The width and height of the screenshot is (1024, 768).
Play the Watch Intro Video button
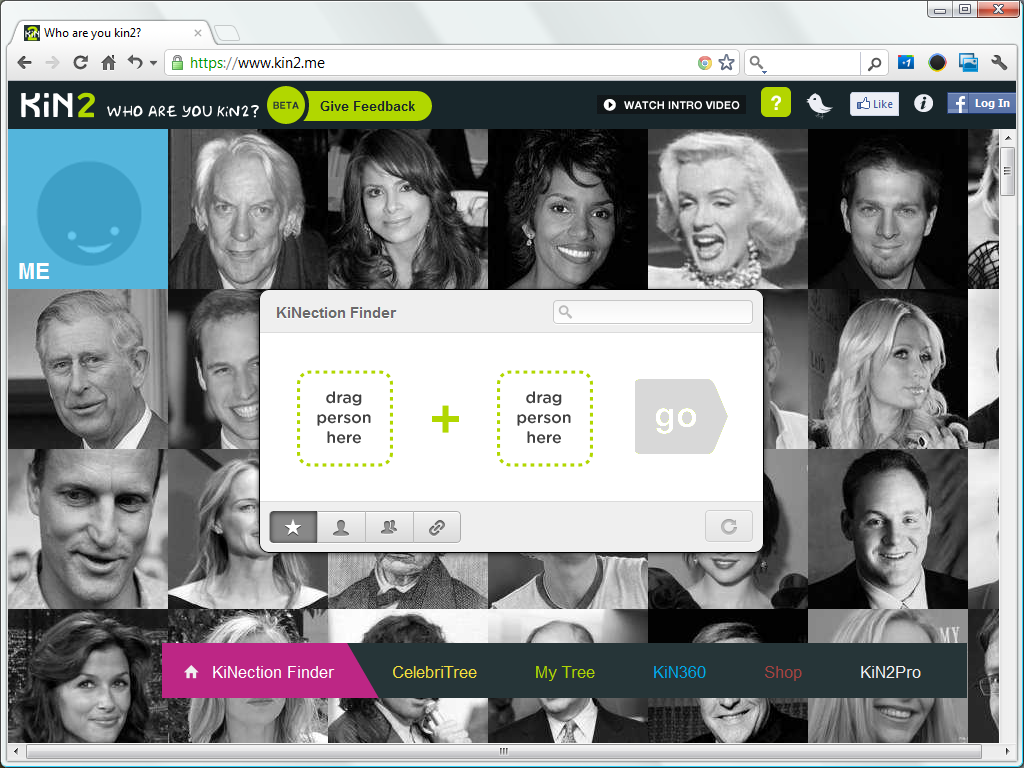click(671, 105)
